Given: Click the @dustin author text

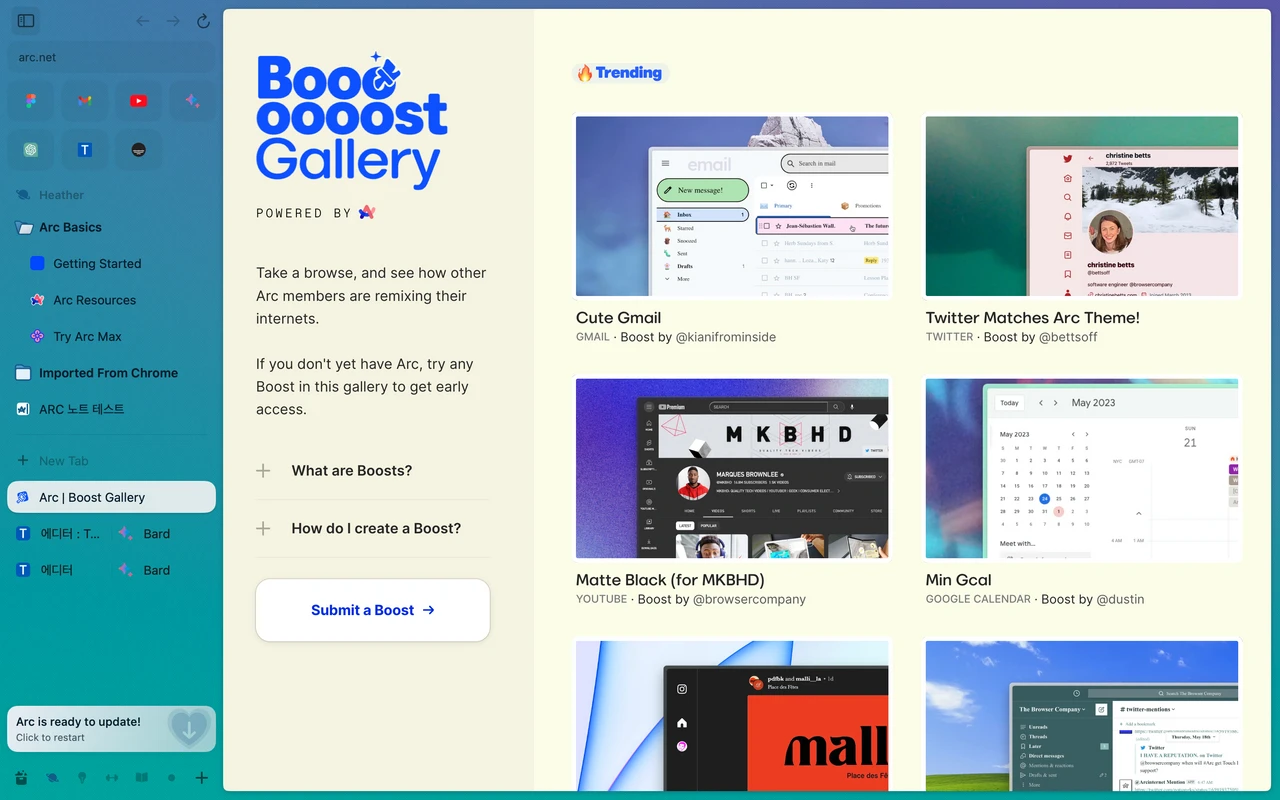Looking at the screenshot, I should (1120, 599).
